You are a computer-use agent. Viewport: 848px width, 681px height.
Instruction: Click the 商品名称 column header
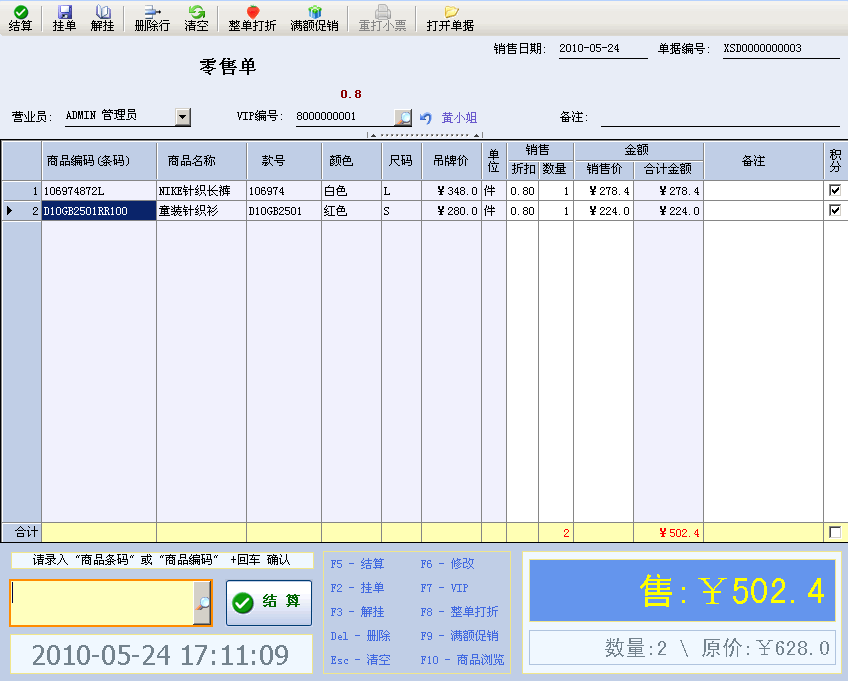tap(202, 161)
